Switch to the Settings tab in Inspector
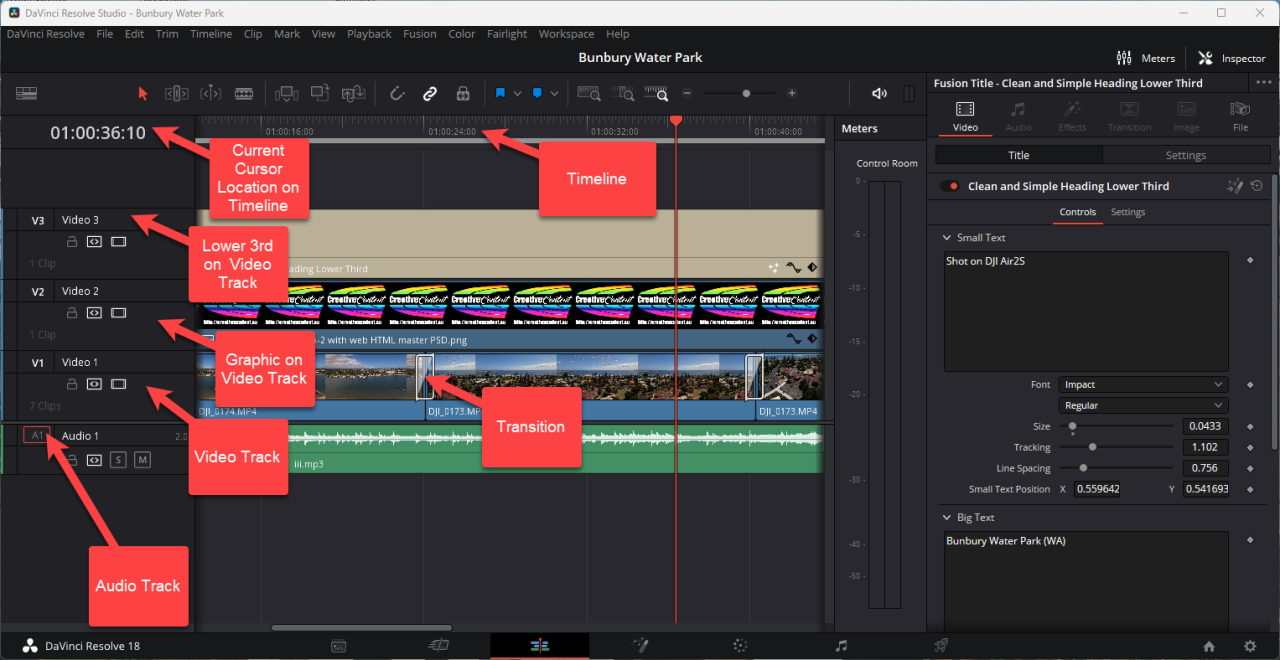 [1186, 155]
